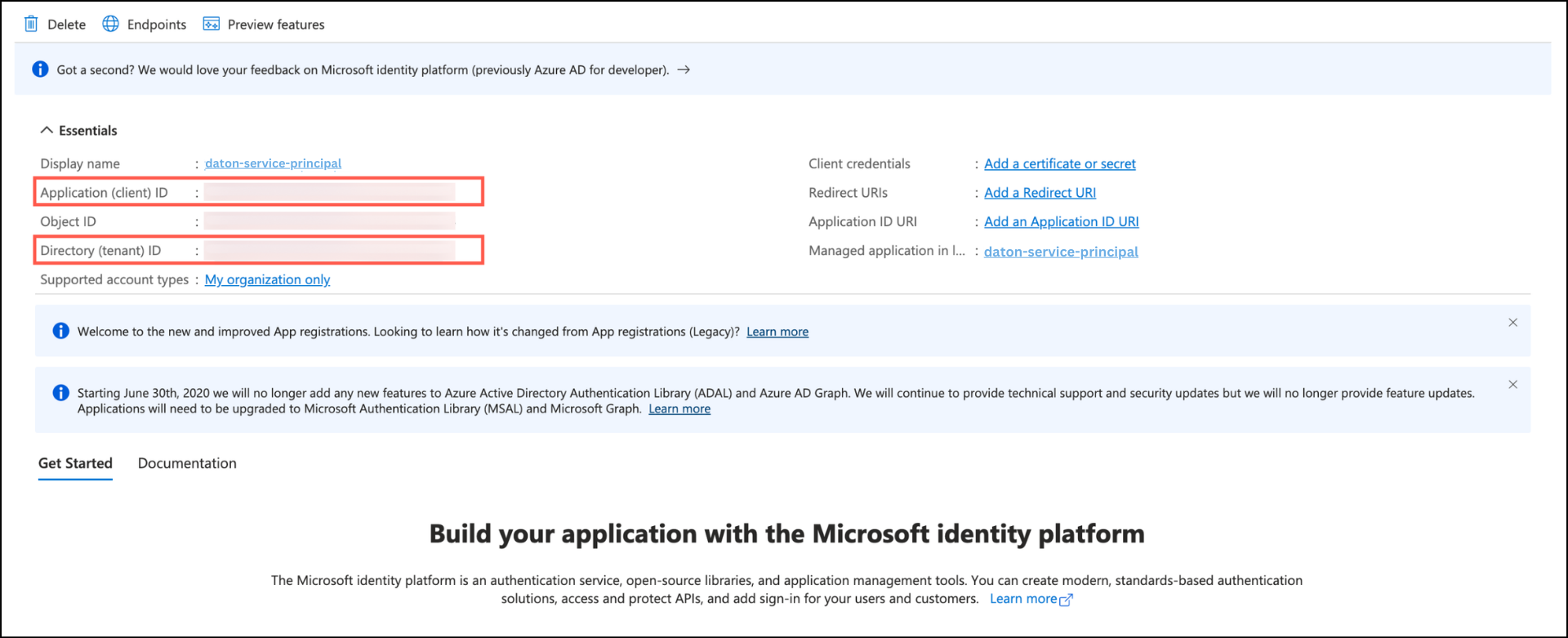Open external Learn more link under platform description
This screenshot has width=1568, height=638.
point(1031,599)
